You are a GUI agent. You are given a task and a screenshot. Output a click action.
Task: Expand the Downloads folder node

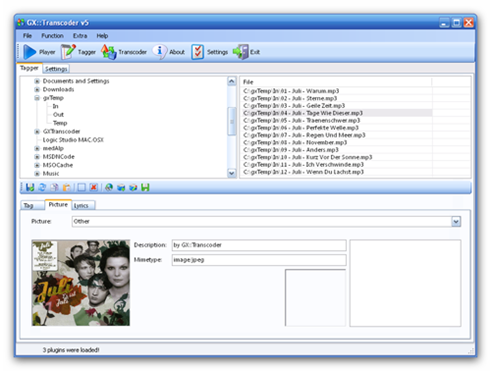(37, 89)
